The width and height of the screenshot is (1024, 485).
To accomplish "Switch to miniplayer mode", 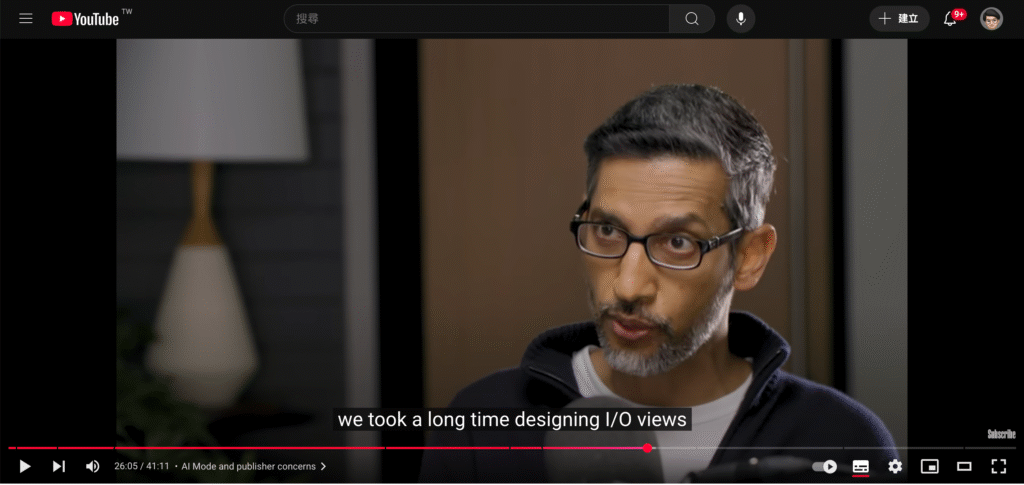I will click(929, 466).
